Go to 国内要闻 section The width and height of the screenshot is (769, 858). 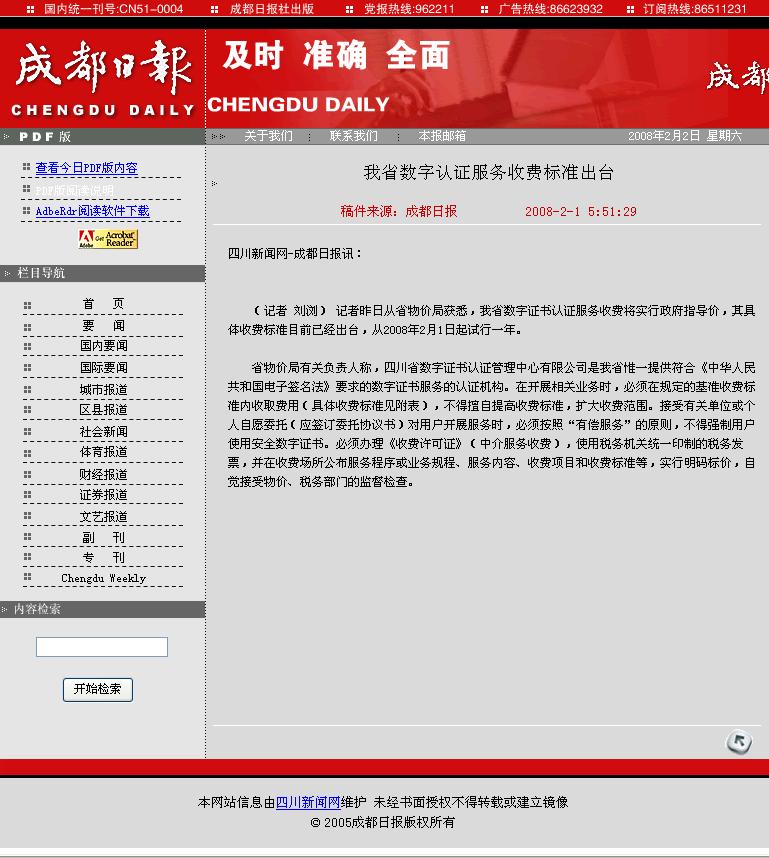pos(104,346)
